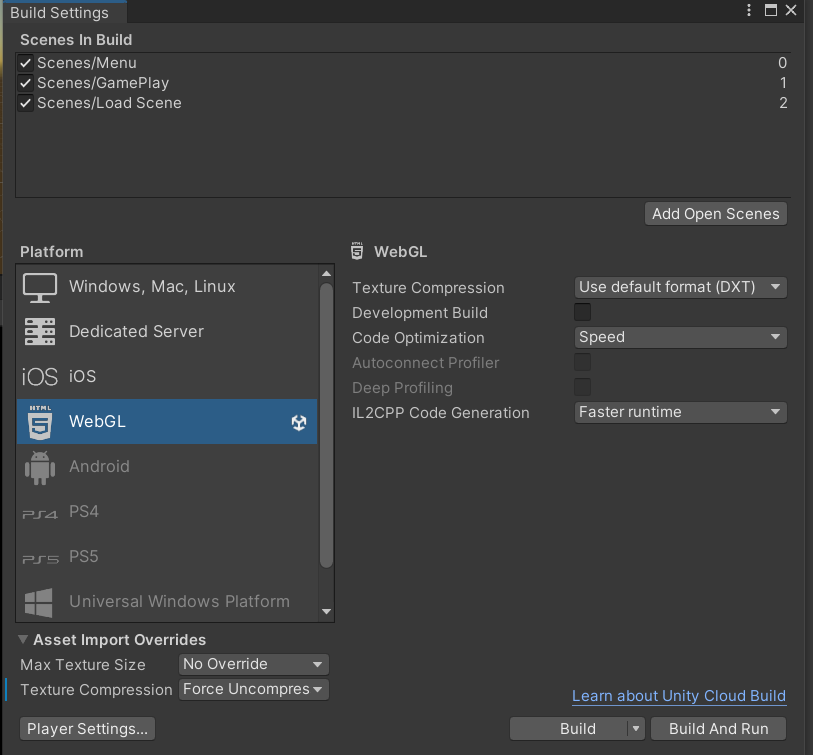Open the Code Optimization Speed dropdown
The width and height of the screenshot is (813, 755).
coord(681,337)
